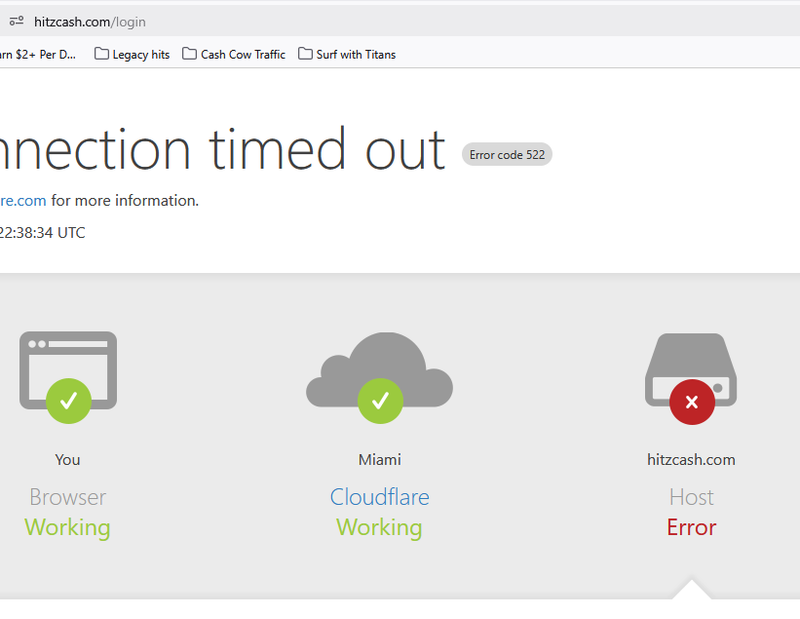Viewport: 800px width, 619px height.
Task: Expand the Cash Cow Traffic bookmark folder
Action: tap(234, 54)
